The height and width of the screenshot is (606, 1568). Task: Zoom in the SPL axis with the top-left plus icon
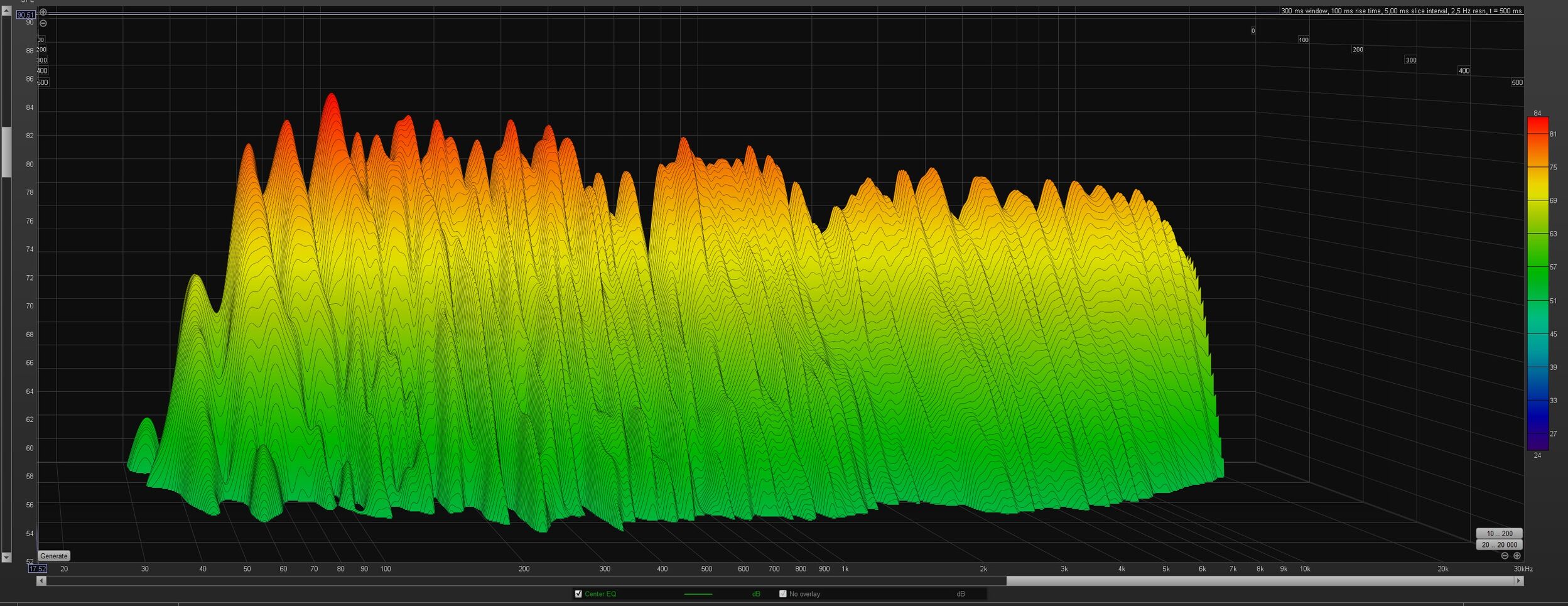pos(43,12)
